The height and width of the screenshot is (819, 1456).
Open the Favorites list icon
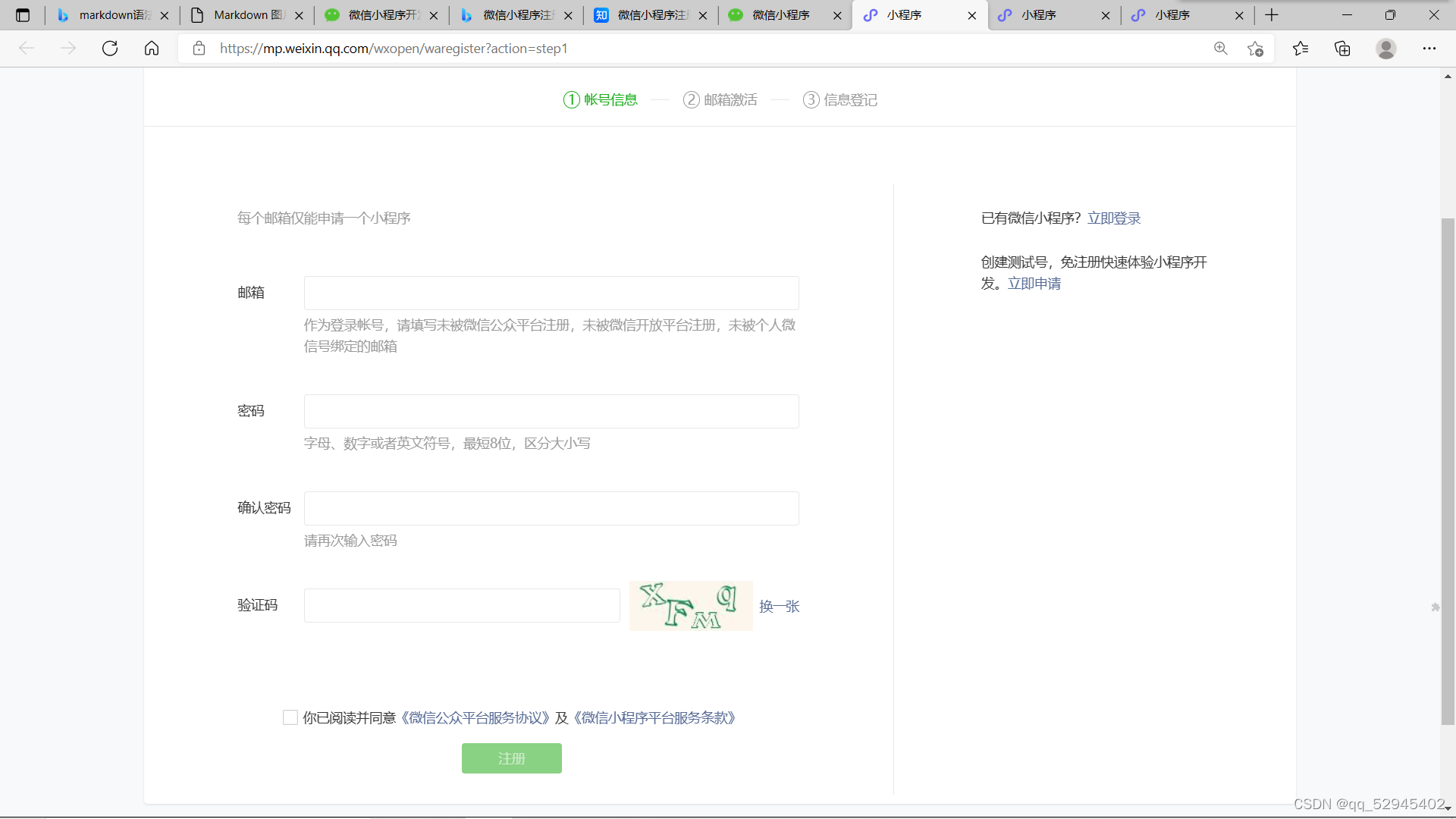pos(1301,49)
